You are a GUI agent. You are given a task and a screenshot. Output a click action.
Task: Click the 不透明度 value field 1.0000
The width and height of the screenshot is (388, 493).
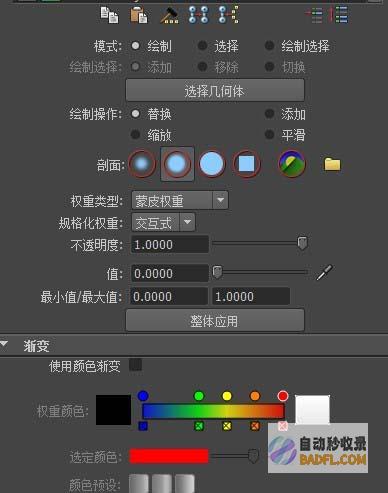(x=170, y=244)
